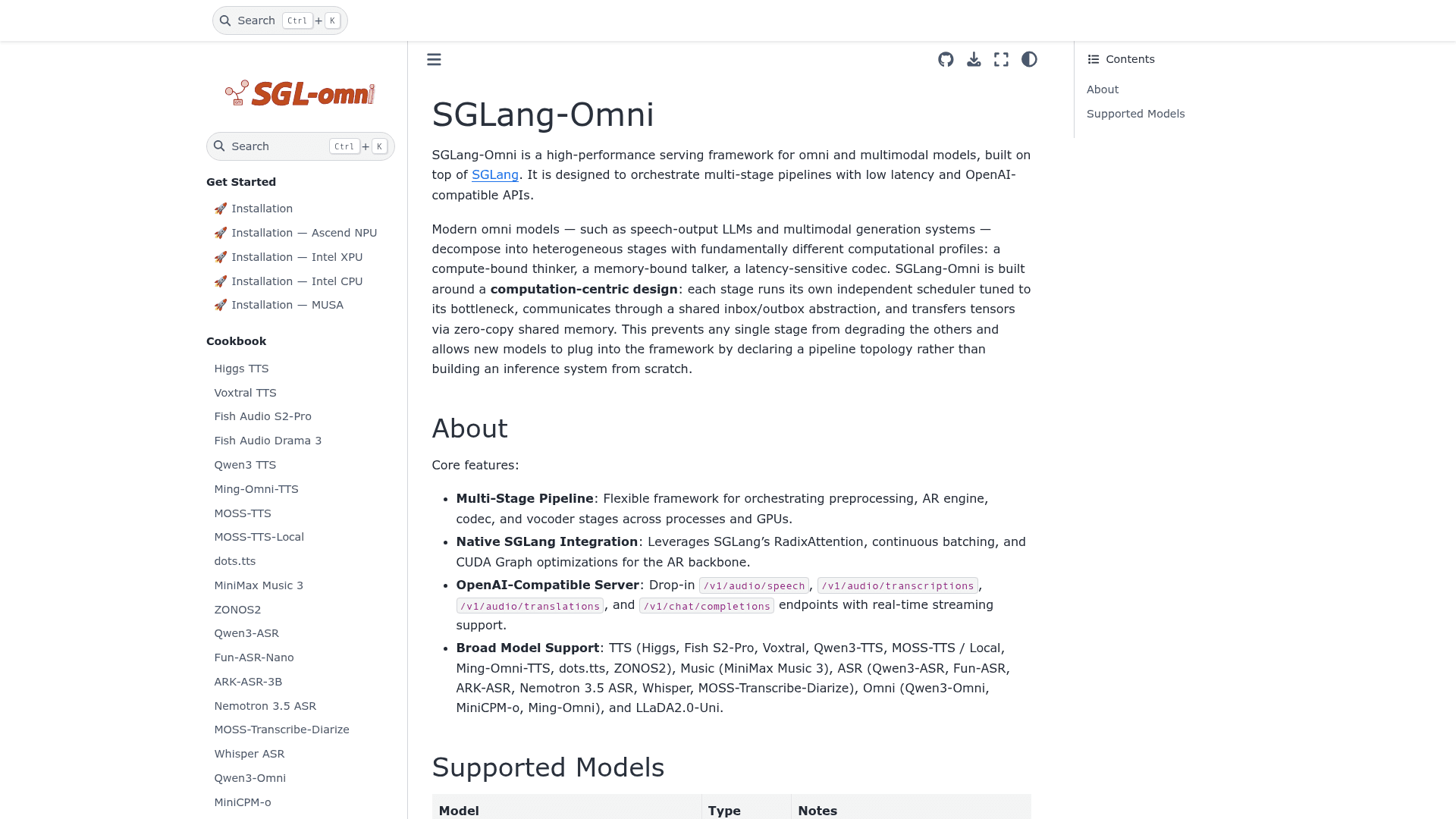Click the /v1/chat/completions code text
1456x819 pixels.
(x=707, y=606)
